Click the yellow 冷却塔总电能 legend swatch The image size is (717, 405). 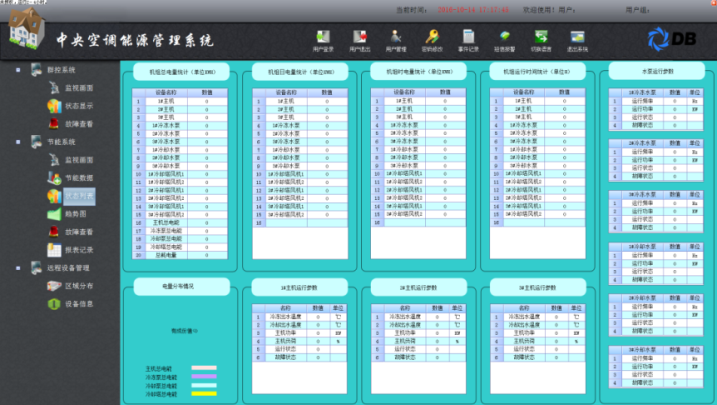tap(203, 393)
